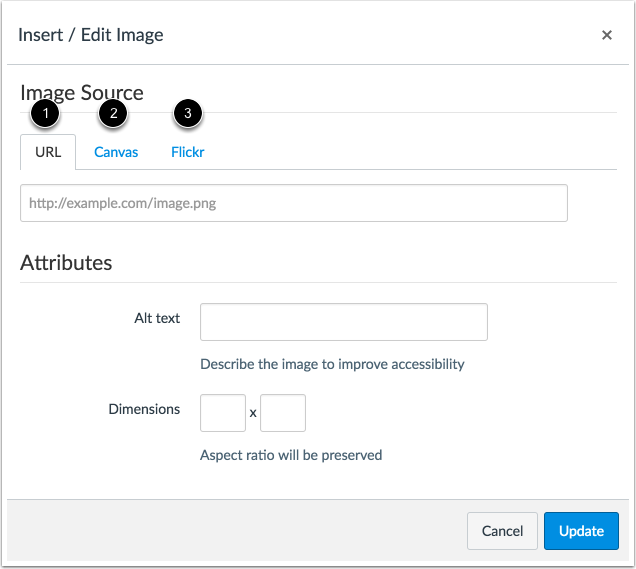Select the width dimension box
This screenshot has width=636, height=569.
[223, 413]
